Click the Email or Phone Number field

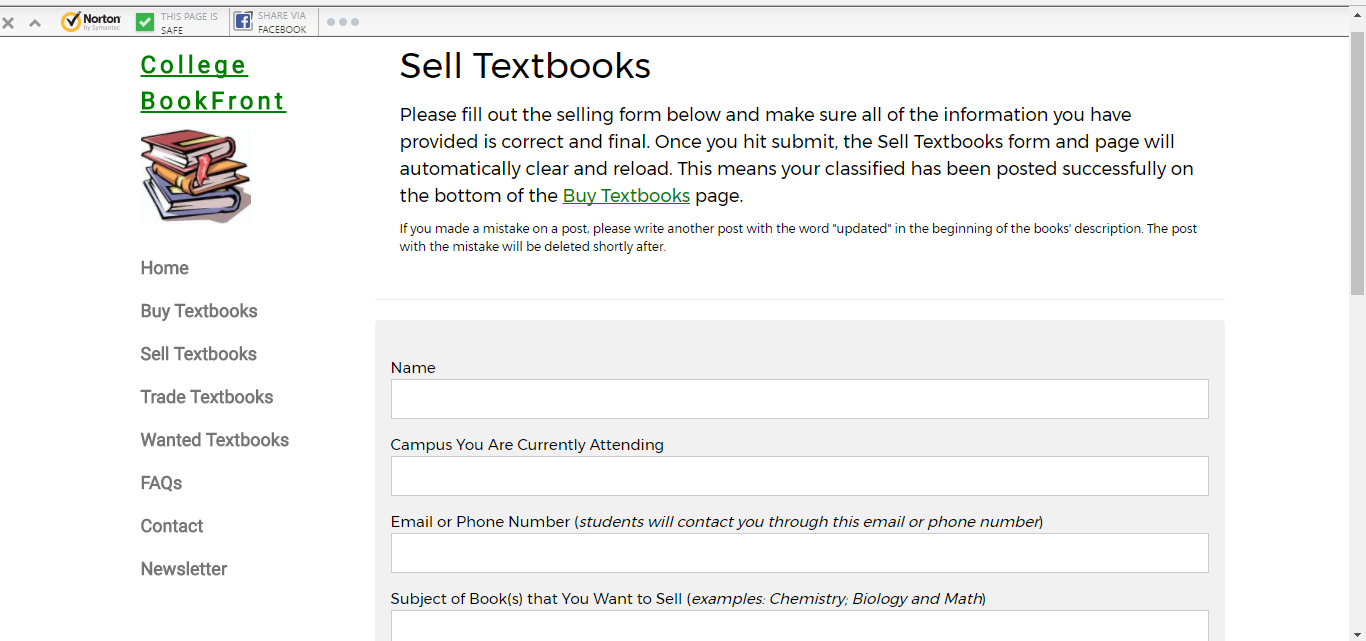point(799,553)
